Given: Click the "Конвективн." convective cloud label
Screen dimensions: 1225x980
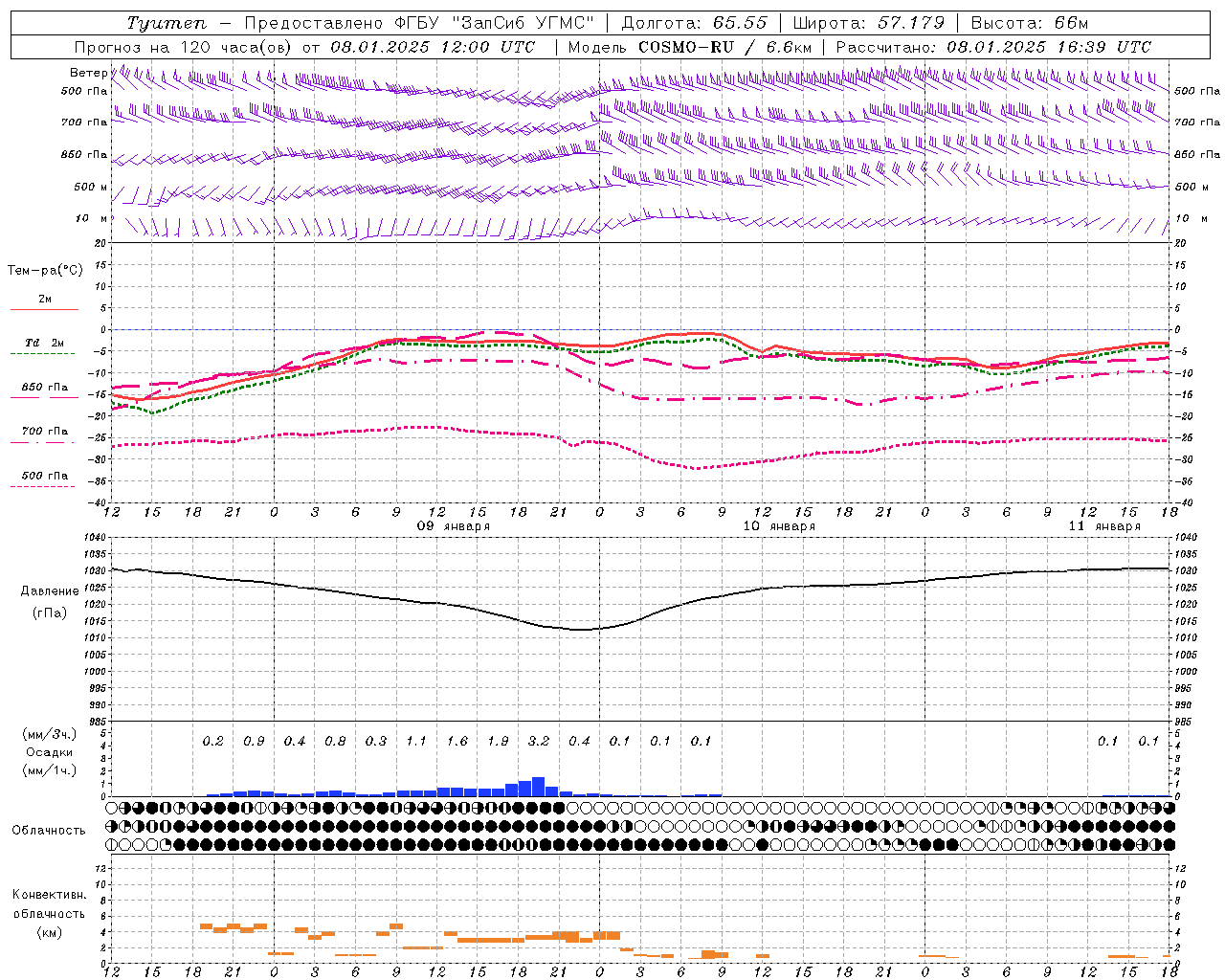Looking at the screenshot, I should coord(49,895).
